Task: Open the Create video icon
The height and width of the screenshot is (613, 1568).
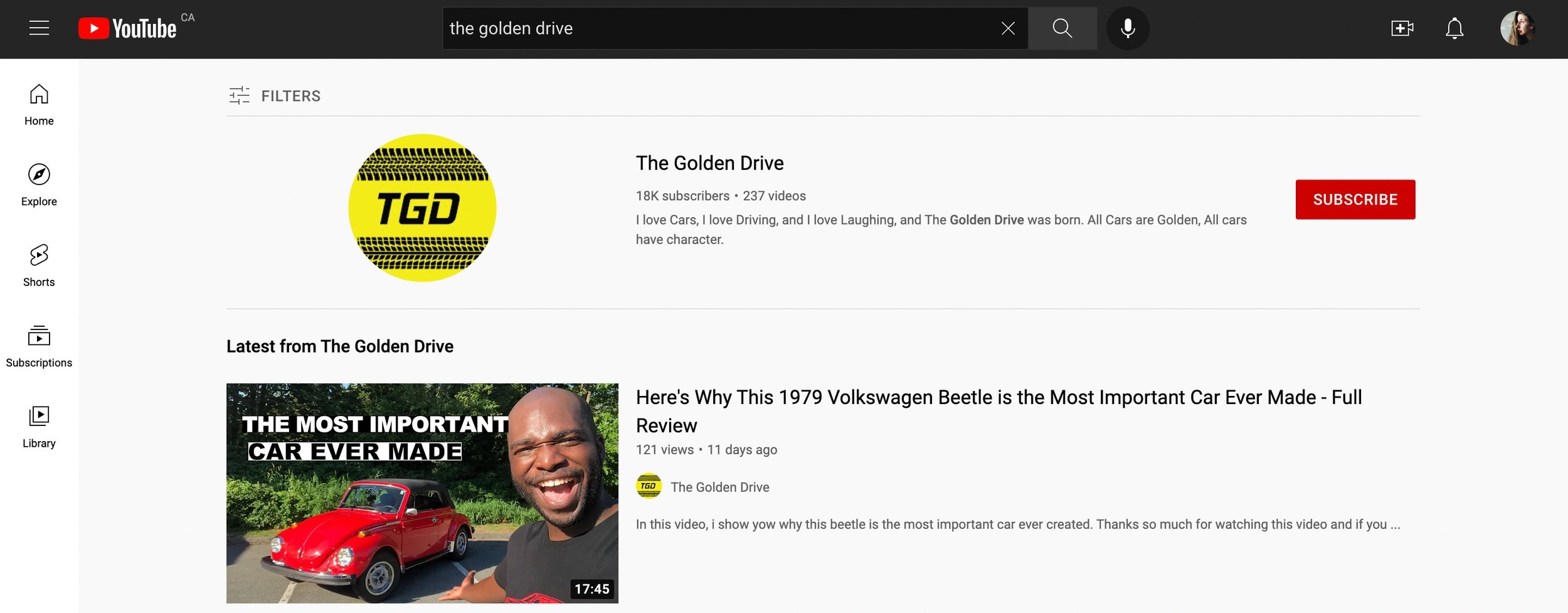Action: (1402, 28)
